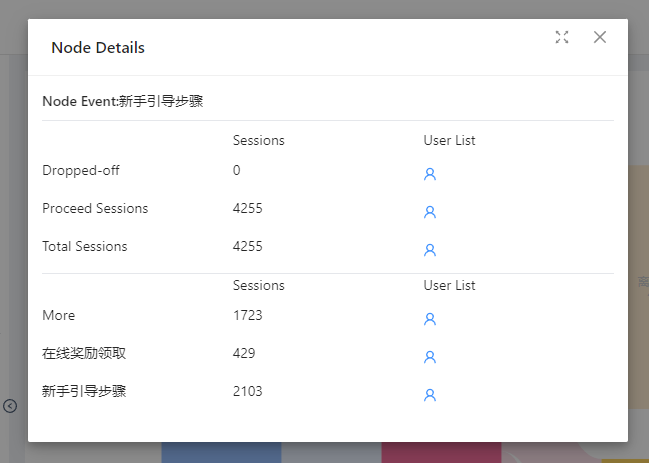Click the Dropped-off value 0
The image size is (649, 463).
click(237, 171)
